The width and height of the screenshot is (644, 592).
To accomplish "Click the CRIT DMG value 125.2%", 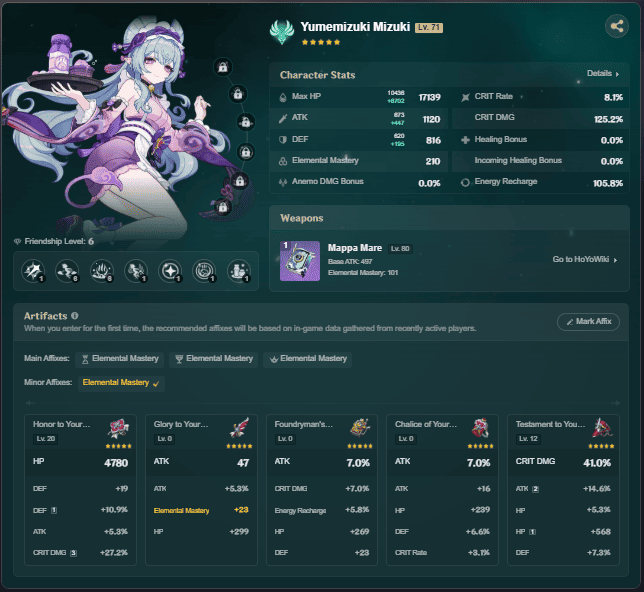I will 608,119.
